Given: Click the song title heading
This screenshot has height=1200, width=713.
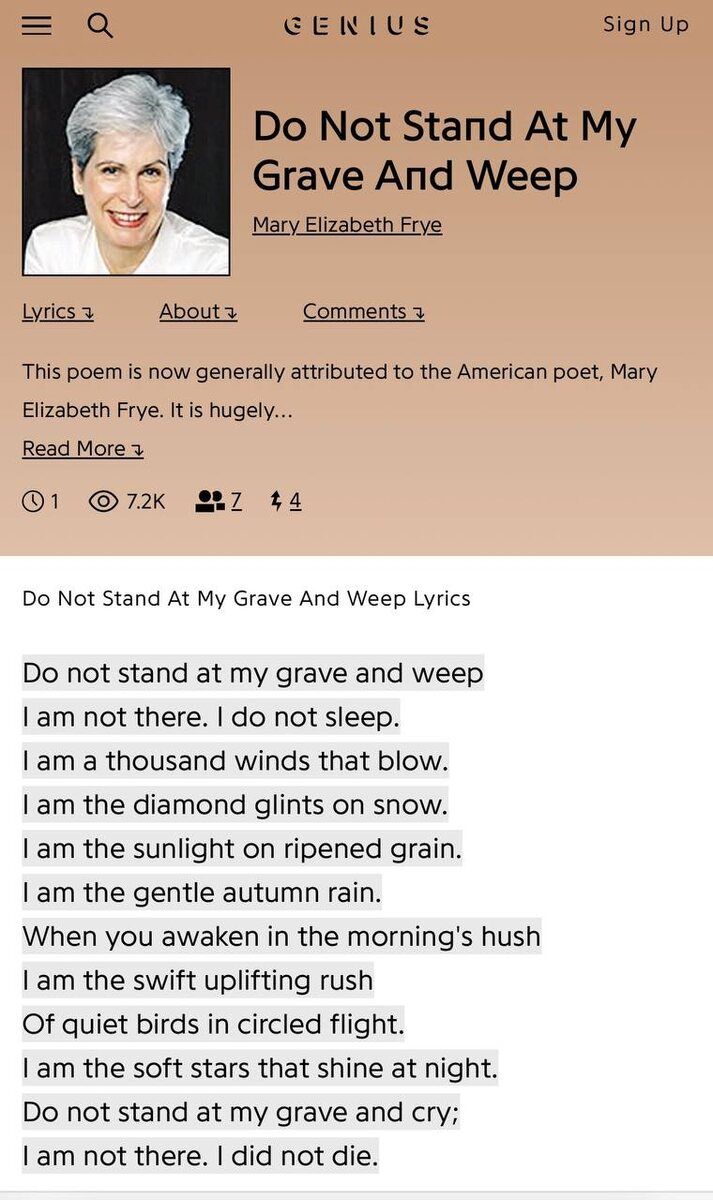Looking at the screenshot, I should point(445,151).
